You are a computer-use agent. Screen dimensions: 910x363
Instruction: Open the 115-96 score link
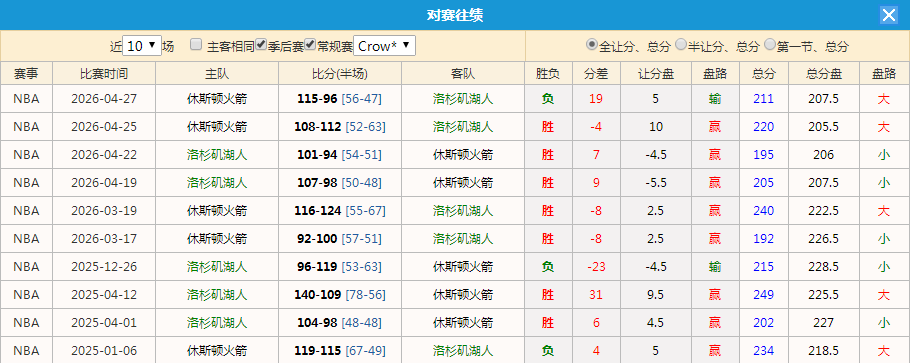(x=317, y=99)
